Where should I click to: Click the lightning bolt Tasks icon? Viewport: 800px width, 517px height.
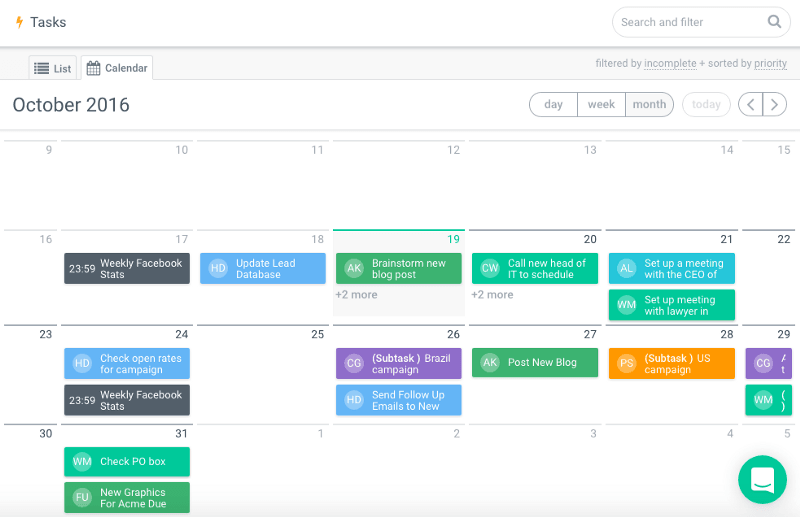[19, 22]
